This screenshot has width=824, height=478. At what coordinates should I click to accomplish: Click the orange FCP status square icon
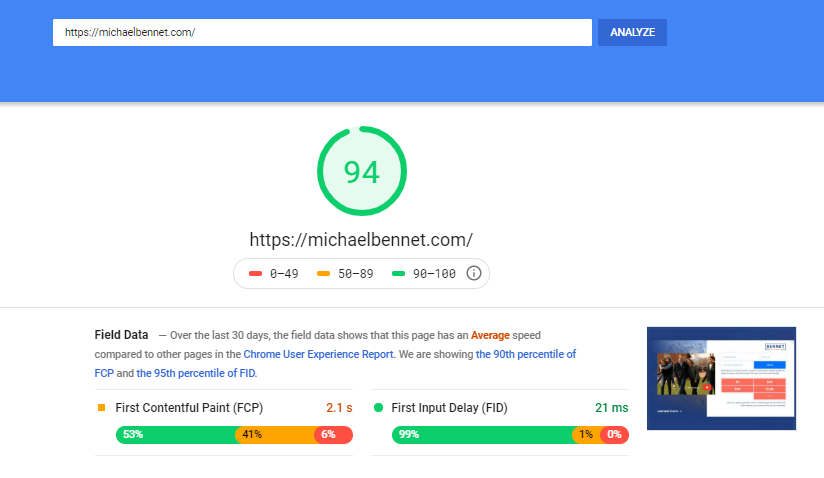coord(101,408)
